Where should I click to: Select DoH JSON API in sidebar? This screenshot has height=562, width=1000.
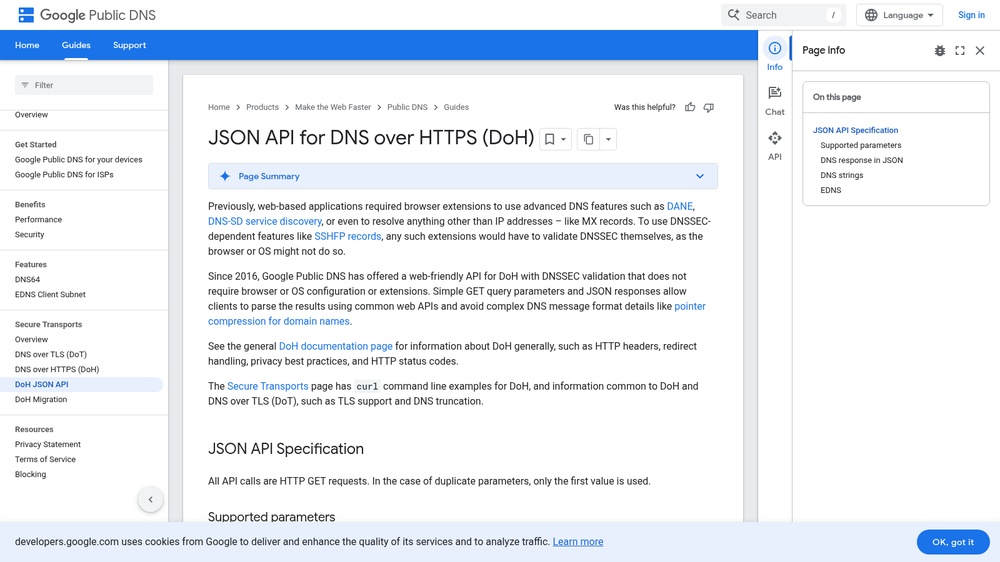[x=41, y=384]
